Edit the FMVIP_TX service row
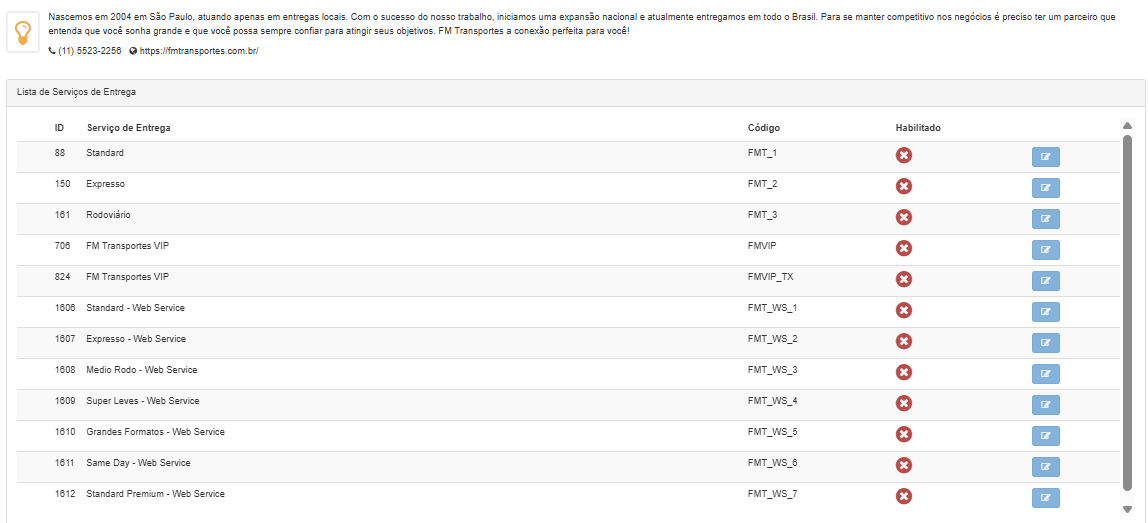Screen dimensions: 1148x523 pyautogui.click(x=1045, y=281)
